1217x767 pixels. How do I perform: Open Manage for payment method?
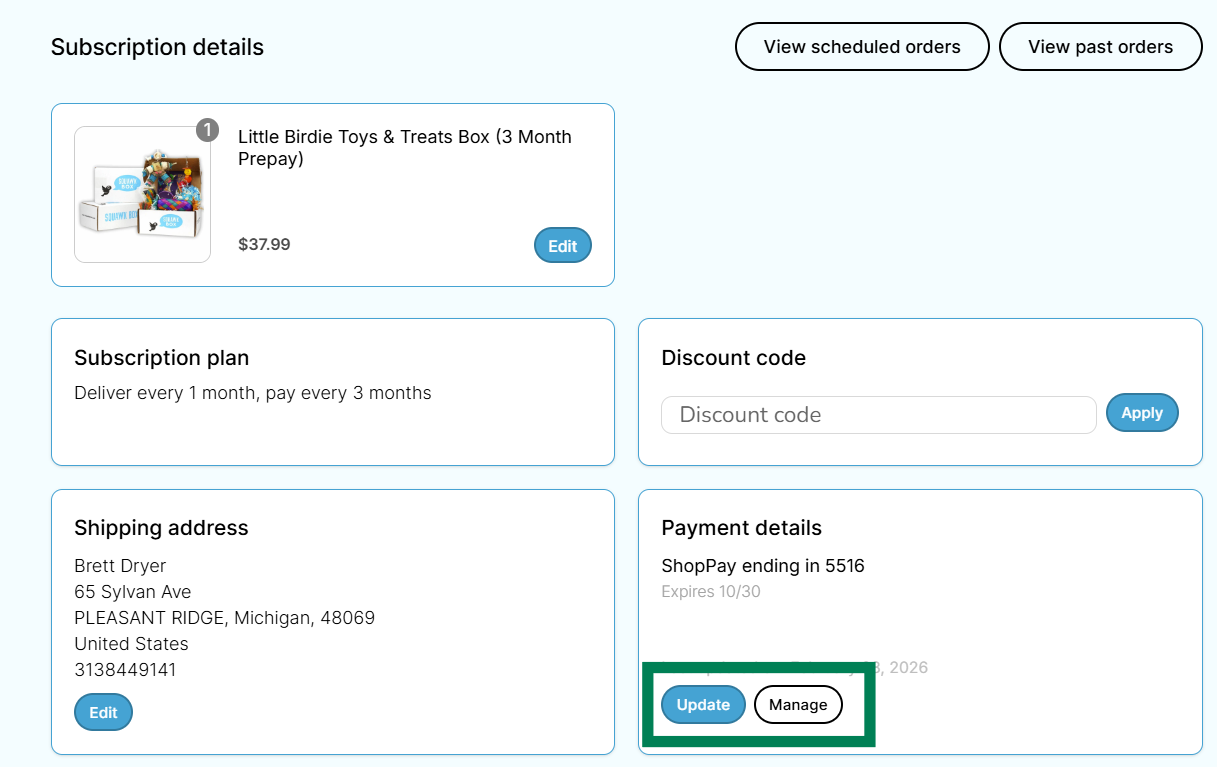[798, 705]
